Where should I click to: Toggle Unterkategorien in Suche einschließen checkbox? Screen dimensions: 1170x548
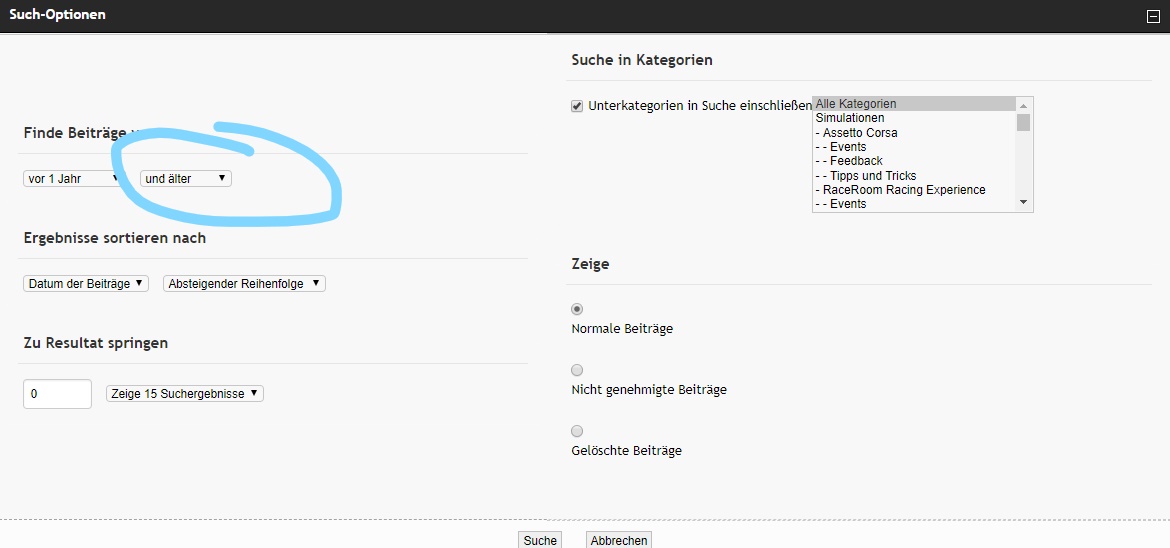pos(577,106)
